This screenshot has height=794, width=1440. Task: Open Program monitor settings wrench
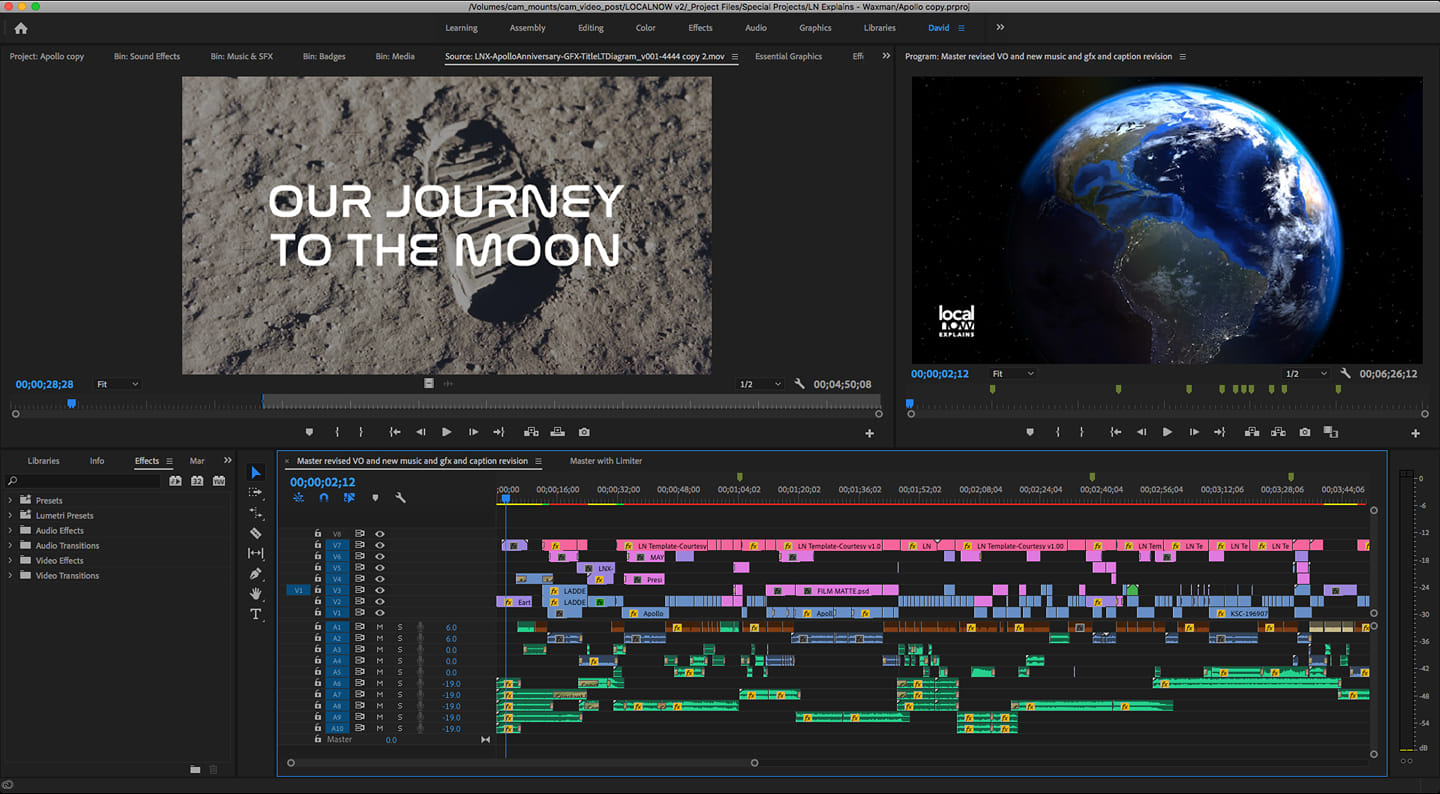1345,373
